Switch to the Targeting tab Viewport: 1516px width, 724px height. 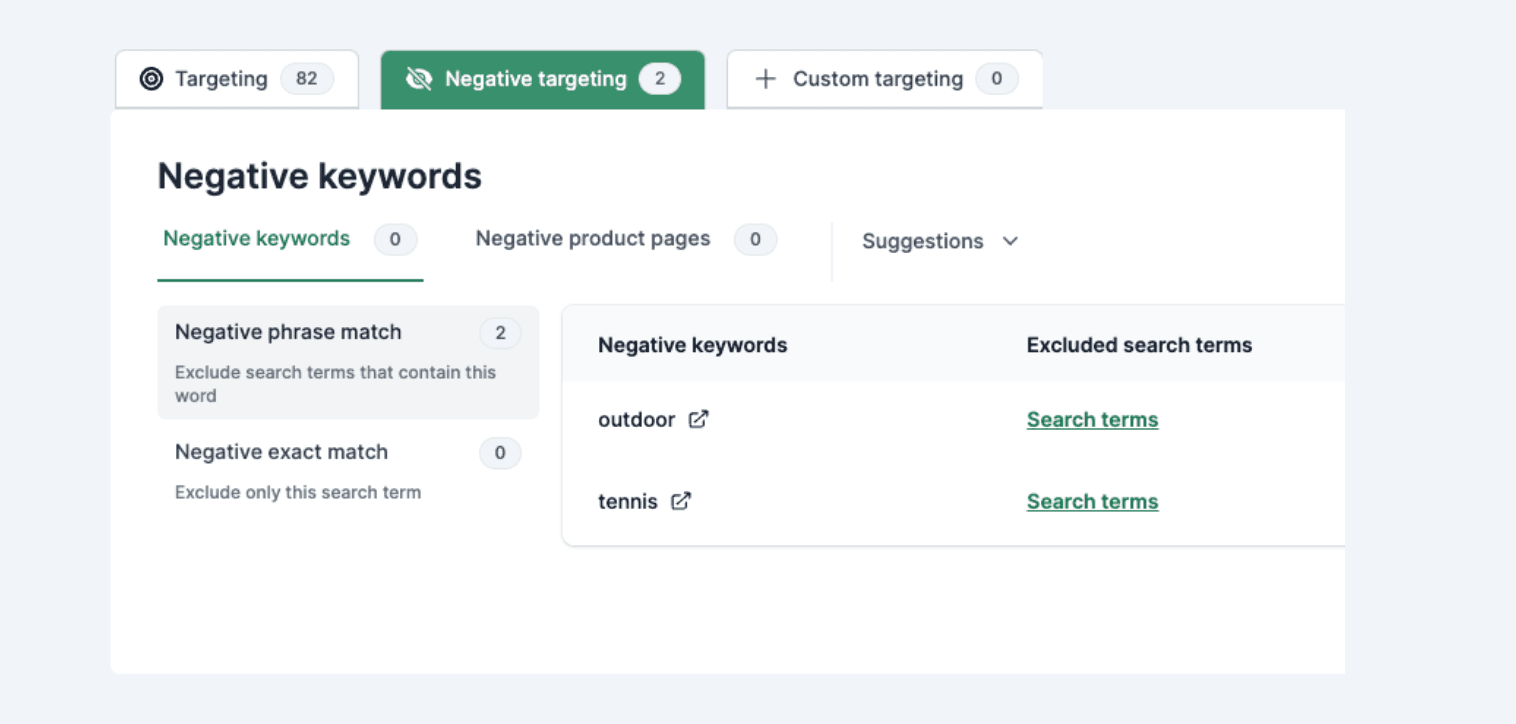click(x=237, y=79)
